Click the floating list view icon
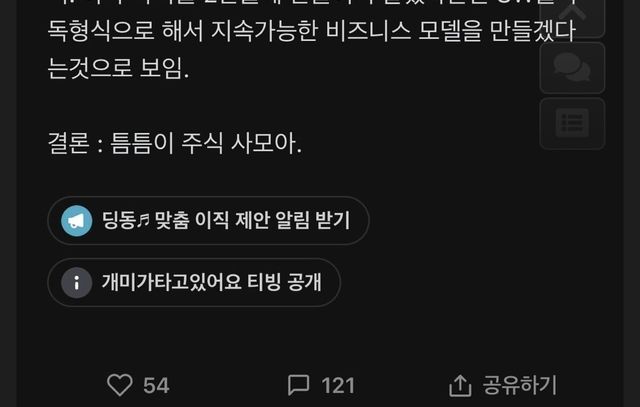 coord(572,123)
